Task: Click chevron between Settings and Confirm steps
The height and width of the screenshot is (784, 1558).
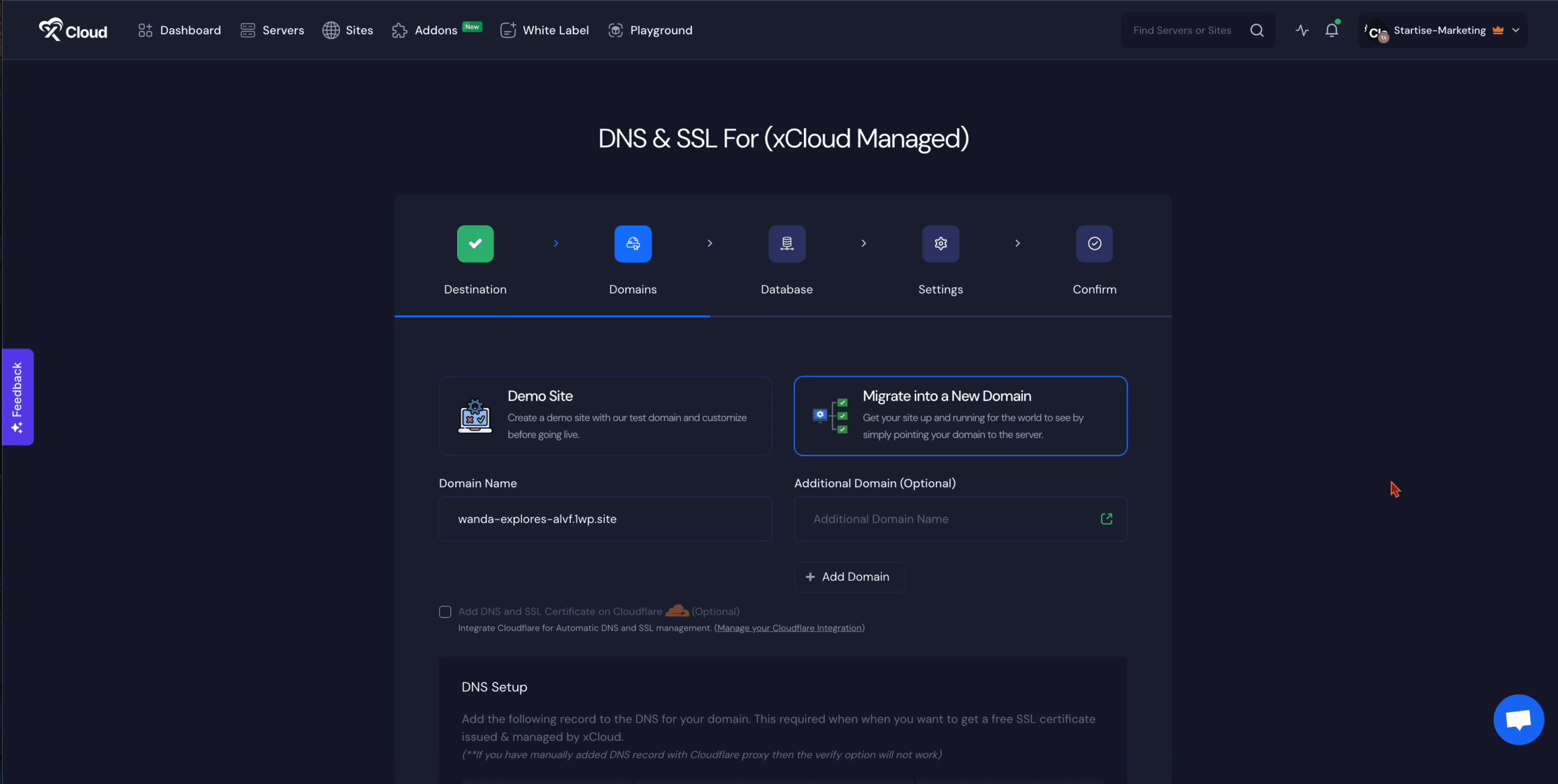Action: (x=1018, y=243)
